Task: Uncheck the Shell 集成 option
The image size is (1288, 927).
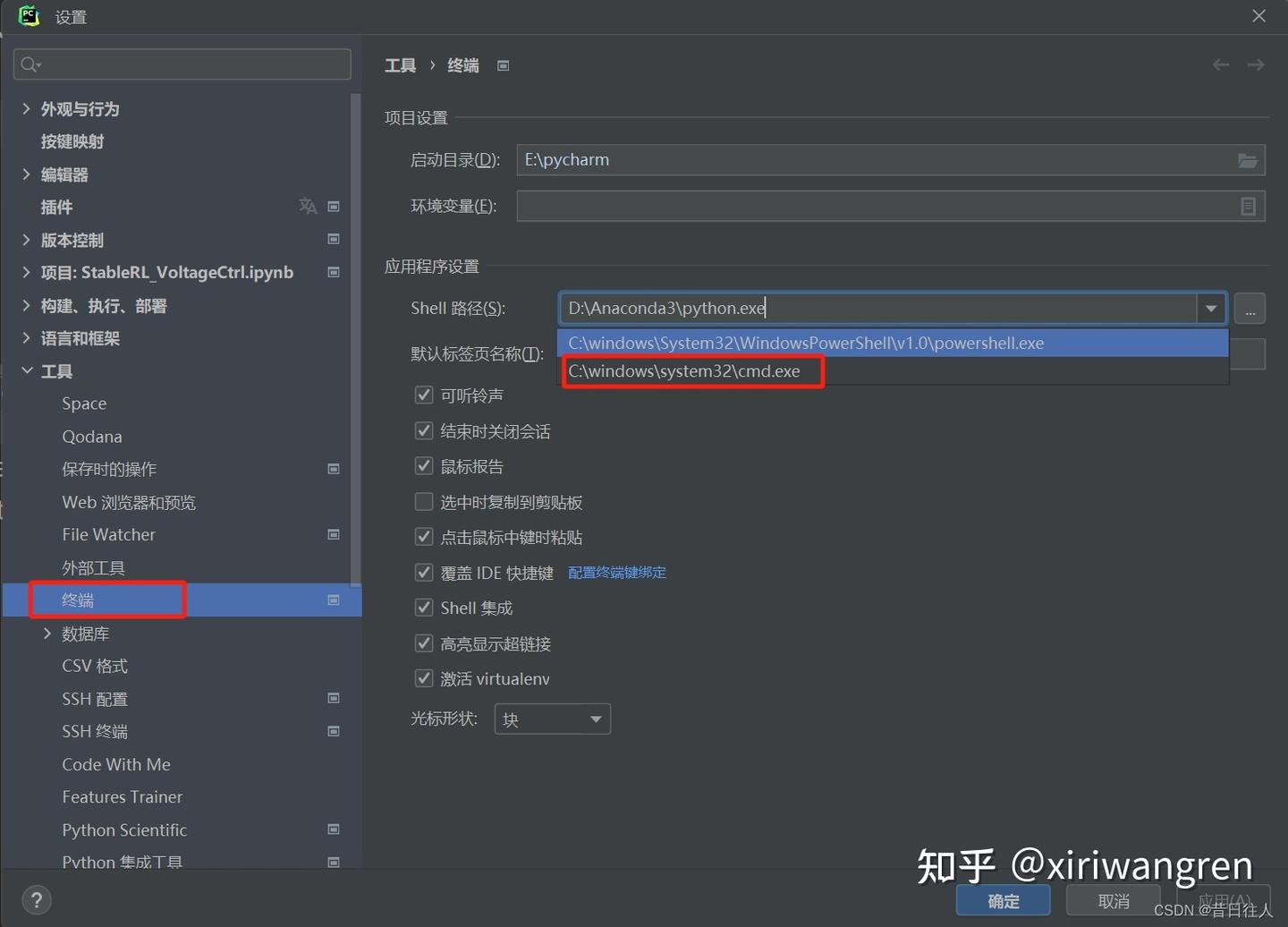Action: 423,608
